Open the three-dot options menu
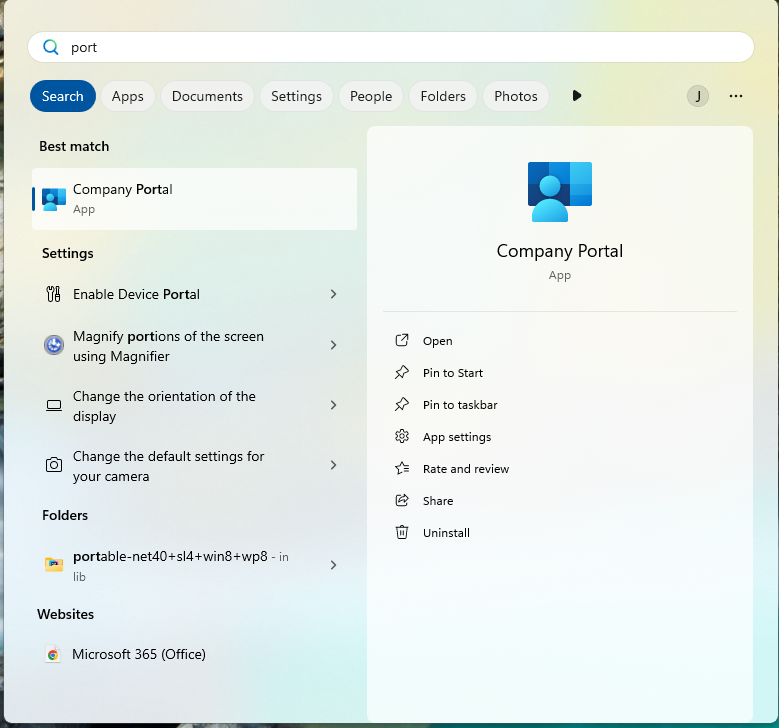 [x=736, y=96]
